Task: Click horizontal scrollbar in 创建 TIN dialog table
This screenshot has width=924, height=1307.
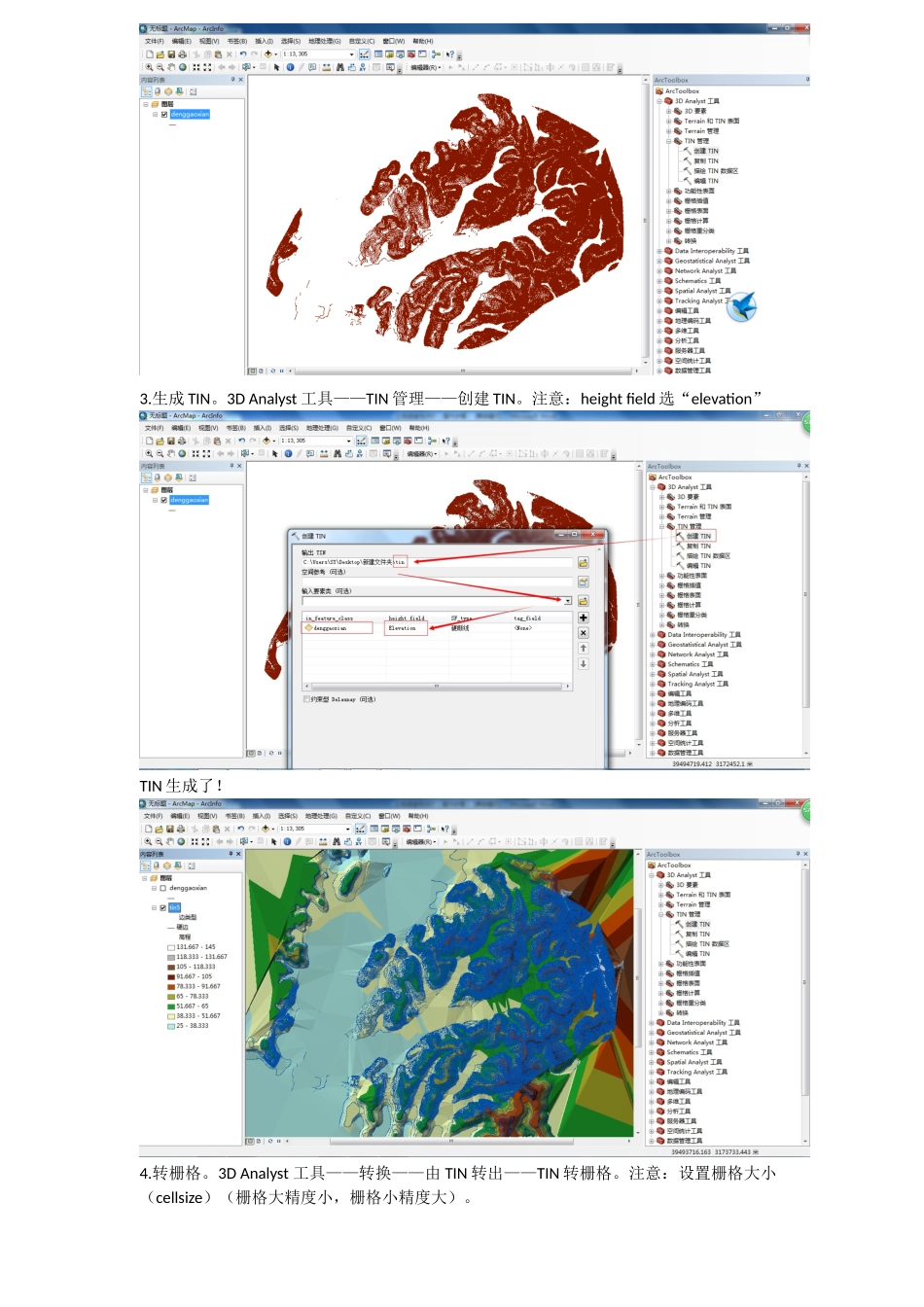Action: (x=436, y=686)
